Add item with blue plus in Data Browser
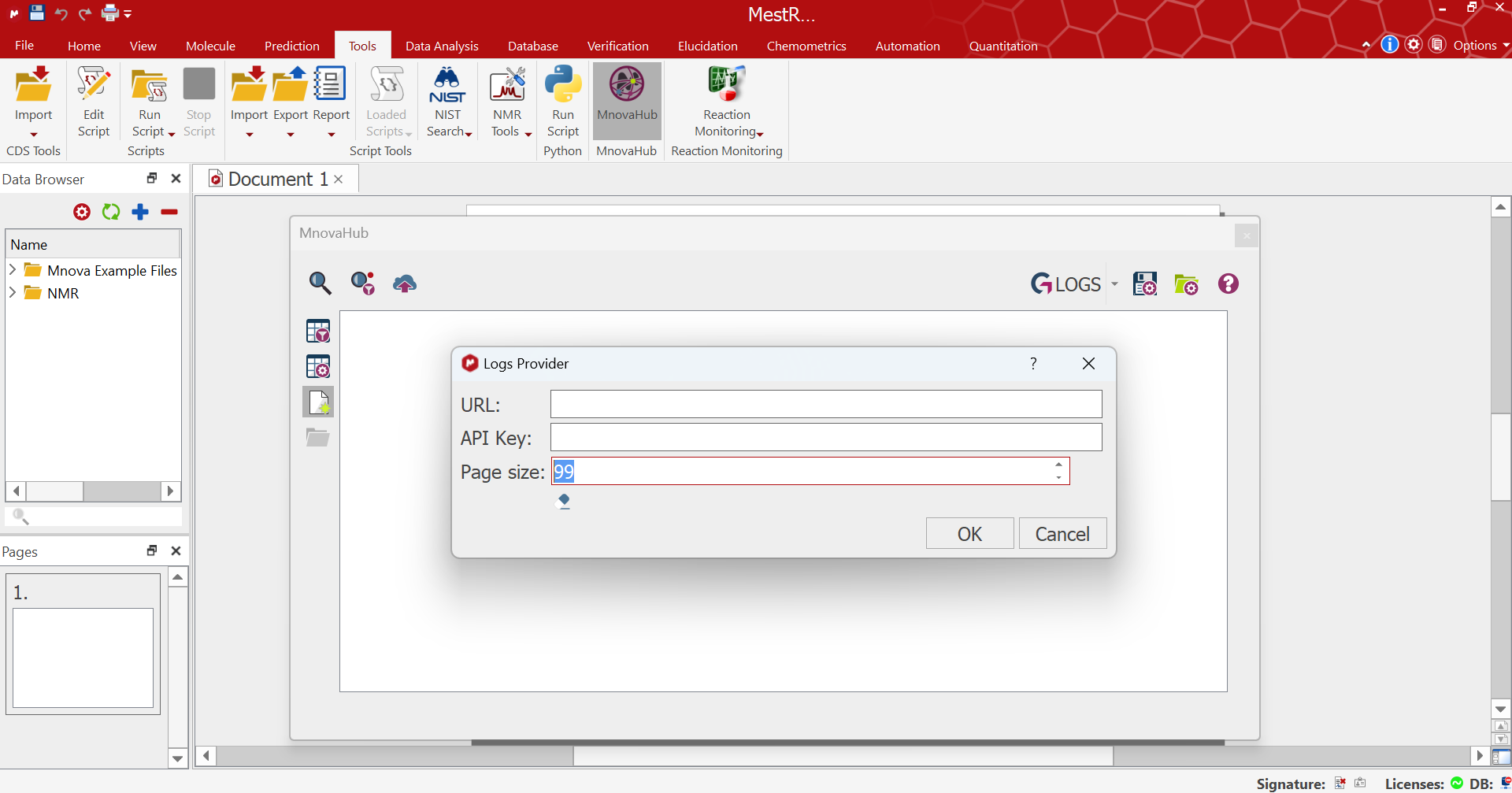Screen dimensions: 1512x793 (x=140, y=212)
